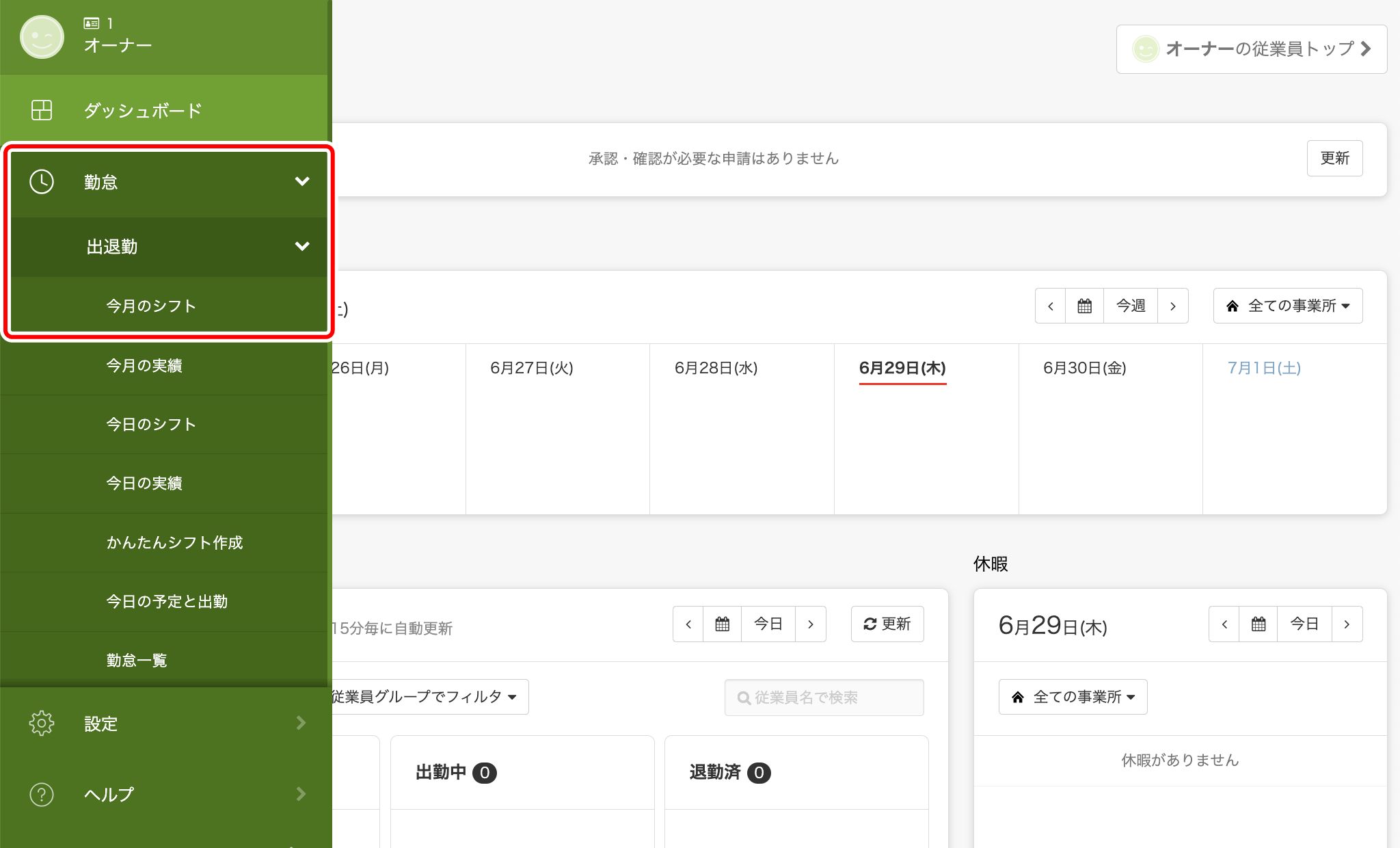The height and width of the screenshot is (848, 1400).
Task: Go to previous week arrow
Action: click(x=1051, y=306)
